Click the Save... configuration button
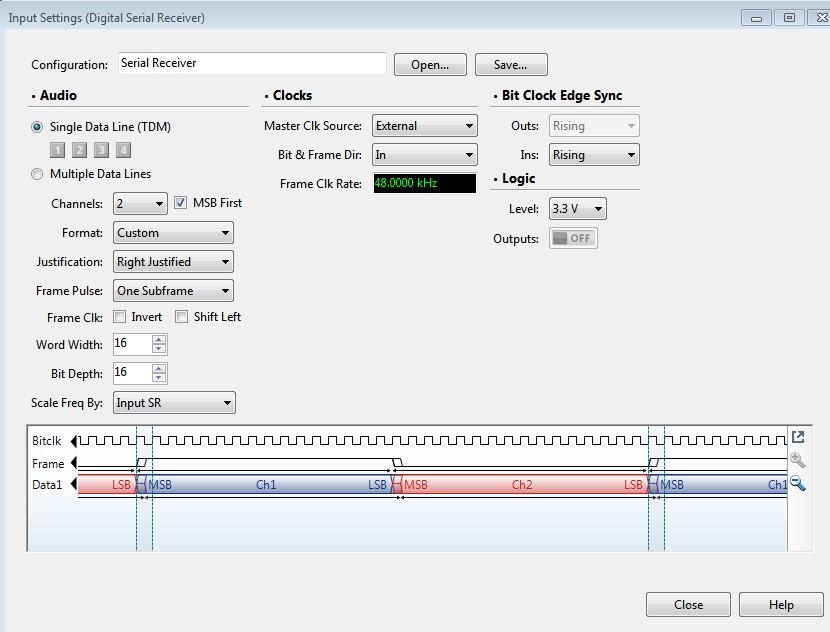Image resolution: width=830 pixels, height=632 pixels. click(511, 65)
